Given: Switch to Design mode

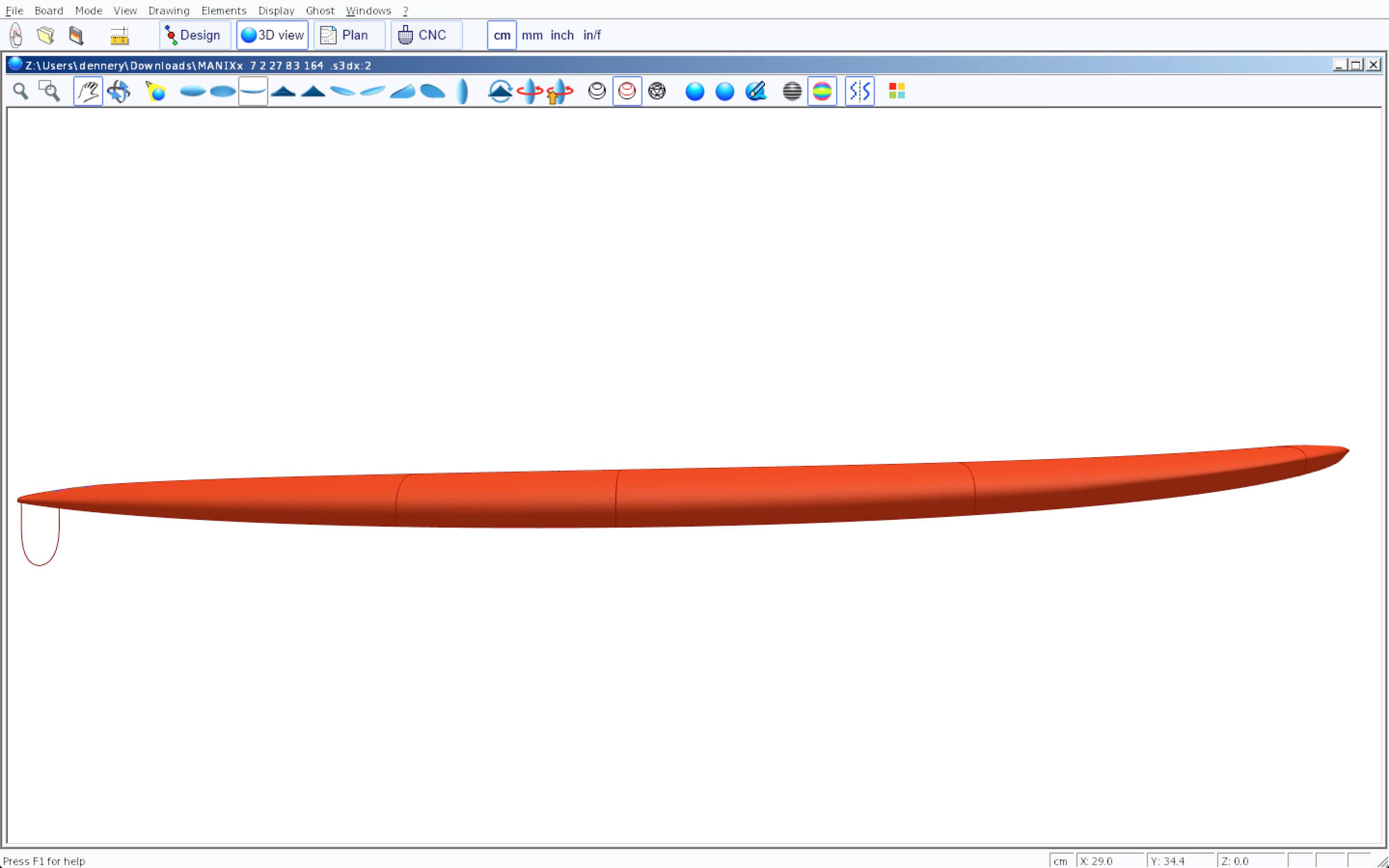Looking at the screenshot, I should pos(194,36).
